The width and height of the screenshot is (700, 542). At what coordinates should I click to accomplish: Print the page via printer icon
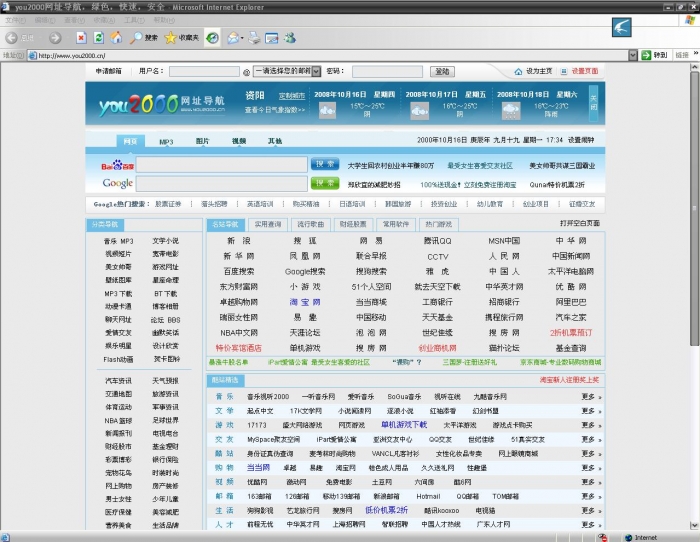click(x=254, y=38)
